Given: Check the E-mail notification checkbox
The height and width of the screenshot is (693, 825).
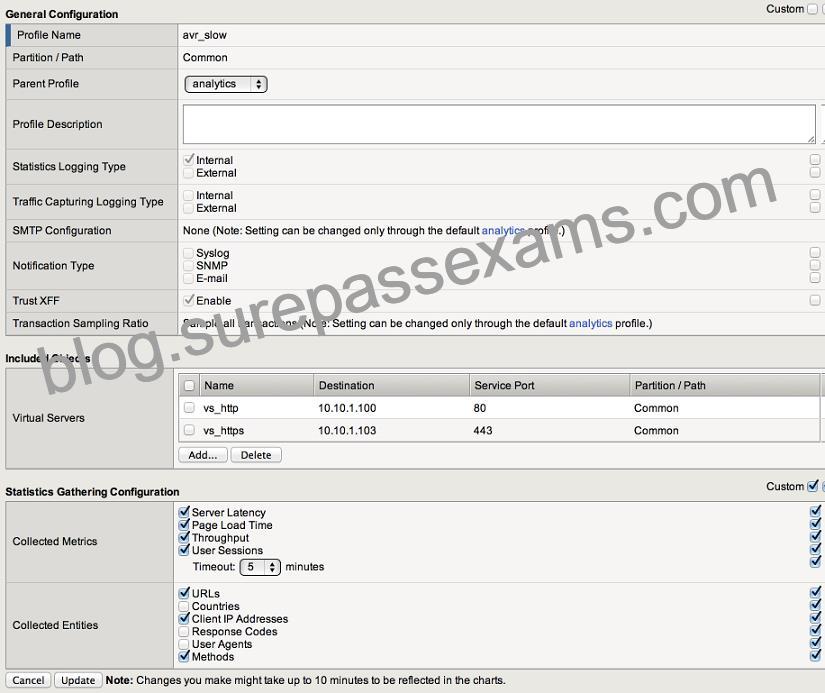Looking at the screenshot, I should [188, 278].
